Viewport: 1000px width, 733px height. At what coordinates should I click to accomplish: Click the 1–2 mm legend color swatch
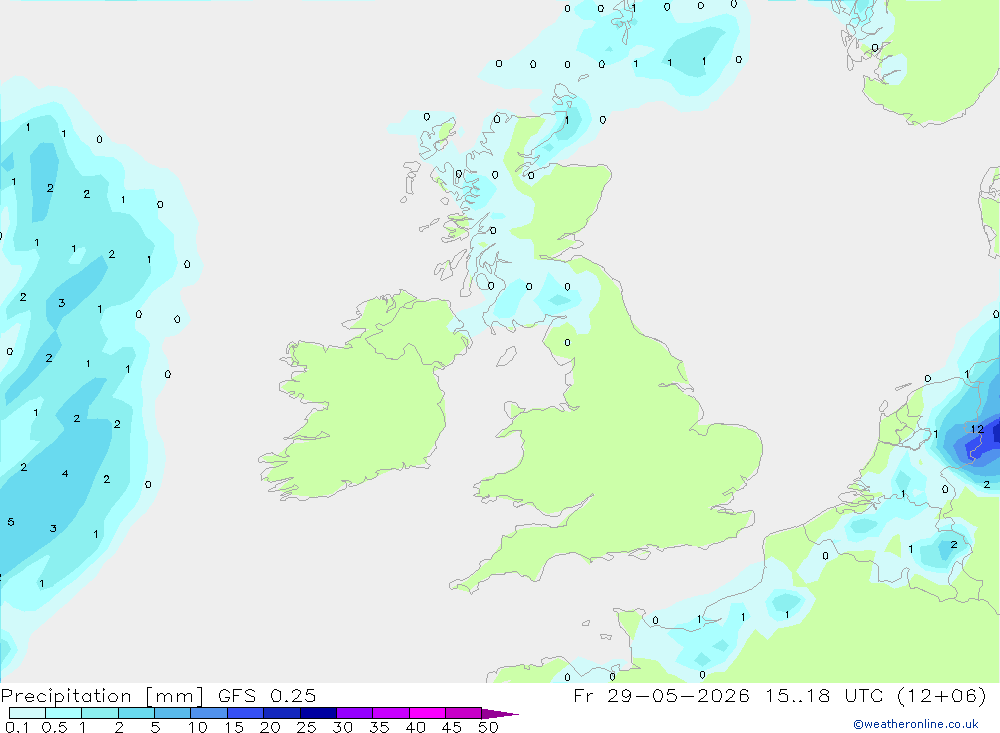click(99, 713)
